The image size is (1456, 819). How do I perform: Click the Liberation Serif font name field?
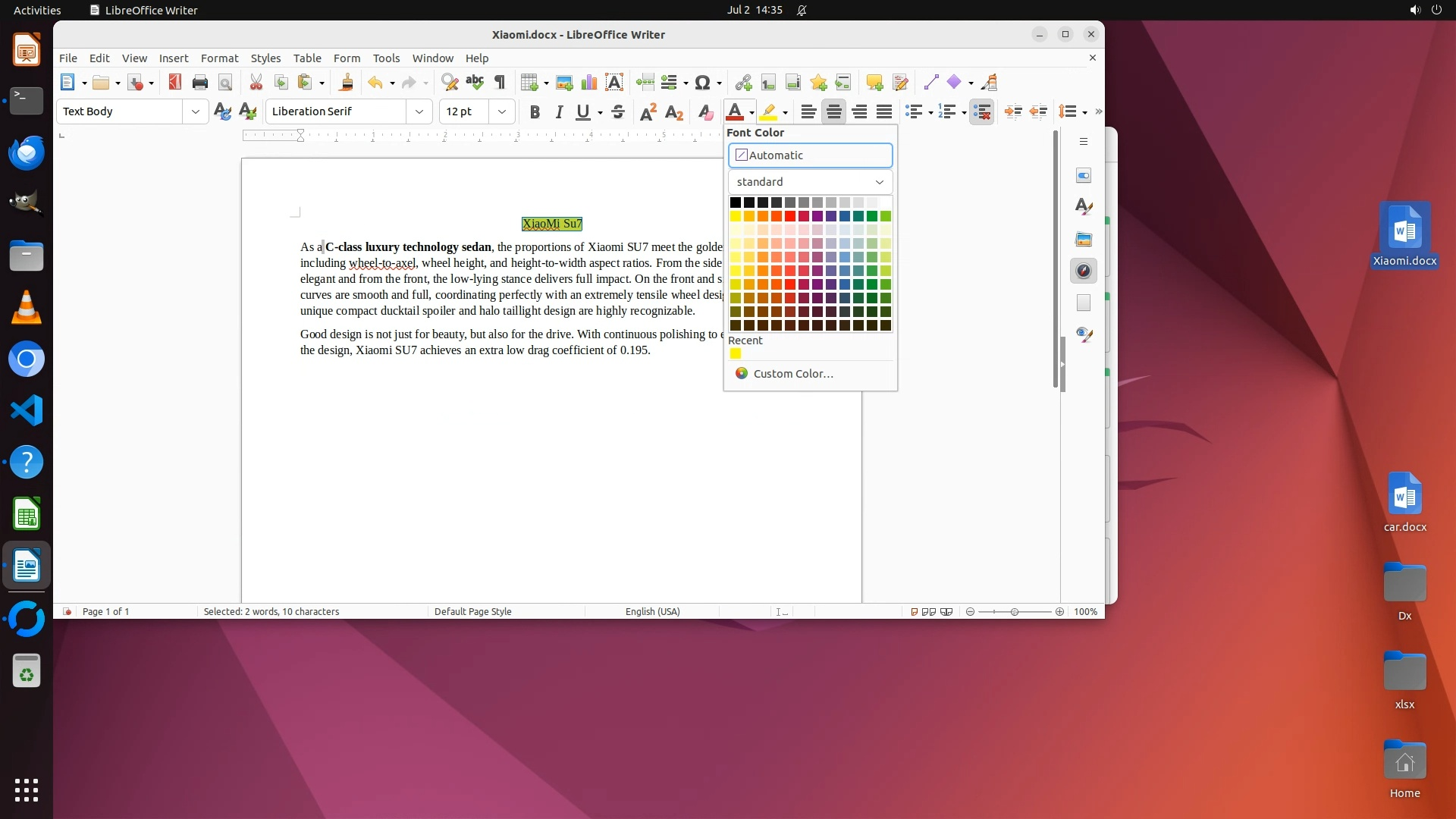[x=336, y=111]
